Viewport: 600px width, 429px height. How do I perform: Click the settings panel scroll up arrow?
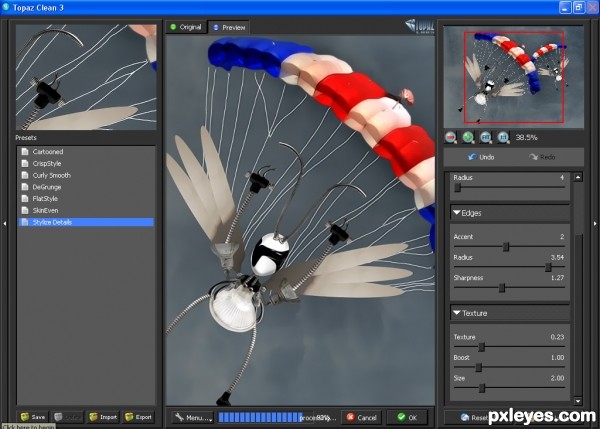click(x=578, y=177)
